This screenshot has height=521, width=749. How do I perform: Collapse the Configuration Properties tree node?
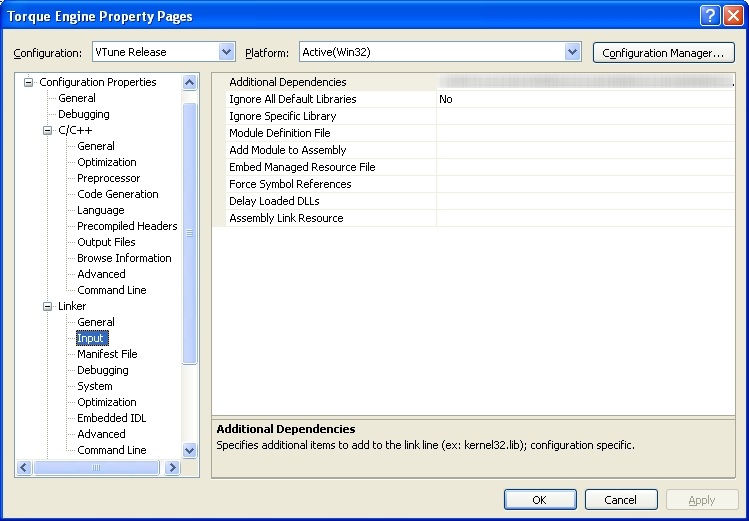(x=30, y=82)
